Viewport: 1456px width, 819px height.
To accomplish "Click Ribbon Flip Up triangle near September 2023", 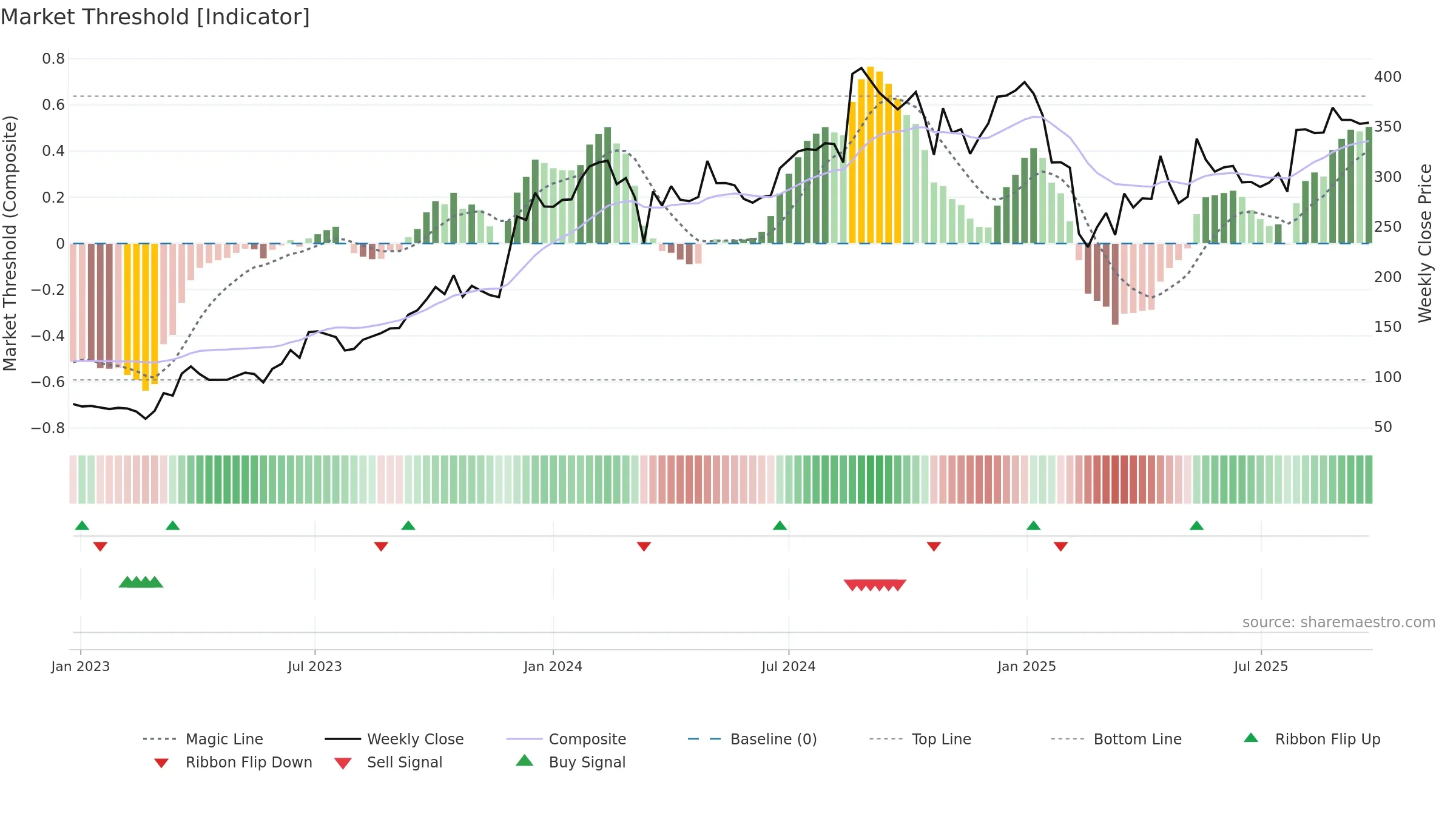I will 408,525.
